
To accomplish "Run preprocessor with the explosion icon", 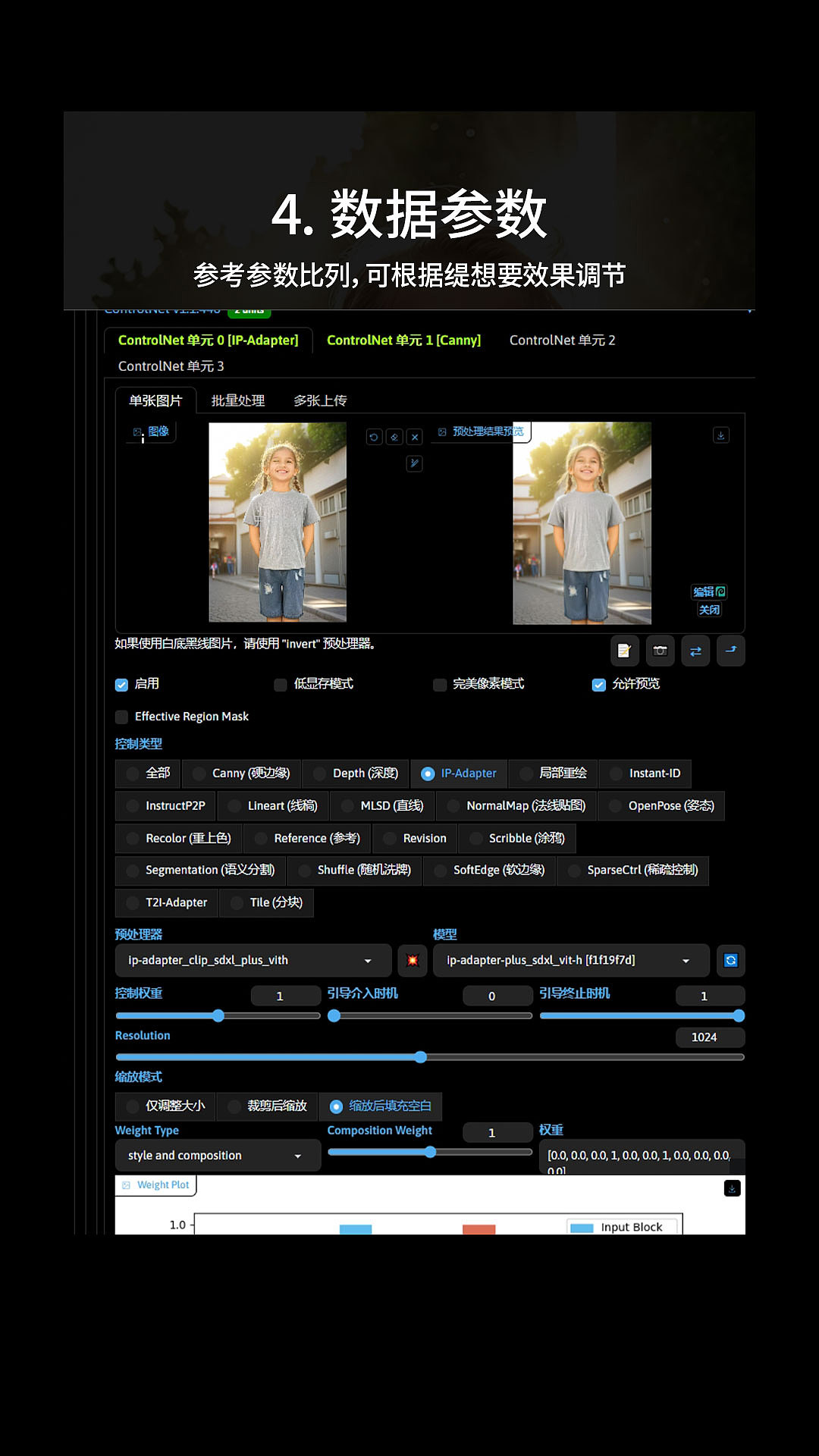I will [x=413, y=960].
